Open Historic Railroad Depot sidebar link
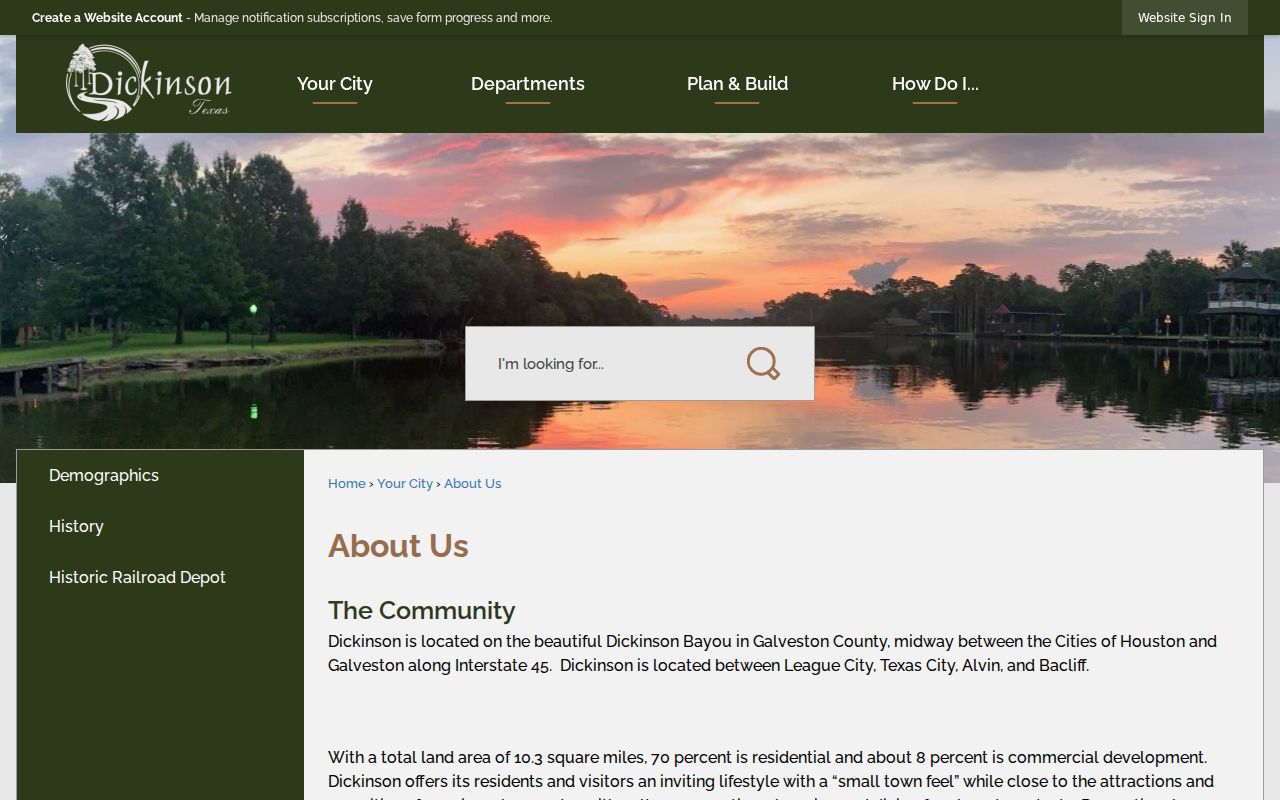The image size is (1280, 800). [137, 577]
